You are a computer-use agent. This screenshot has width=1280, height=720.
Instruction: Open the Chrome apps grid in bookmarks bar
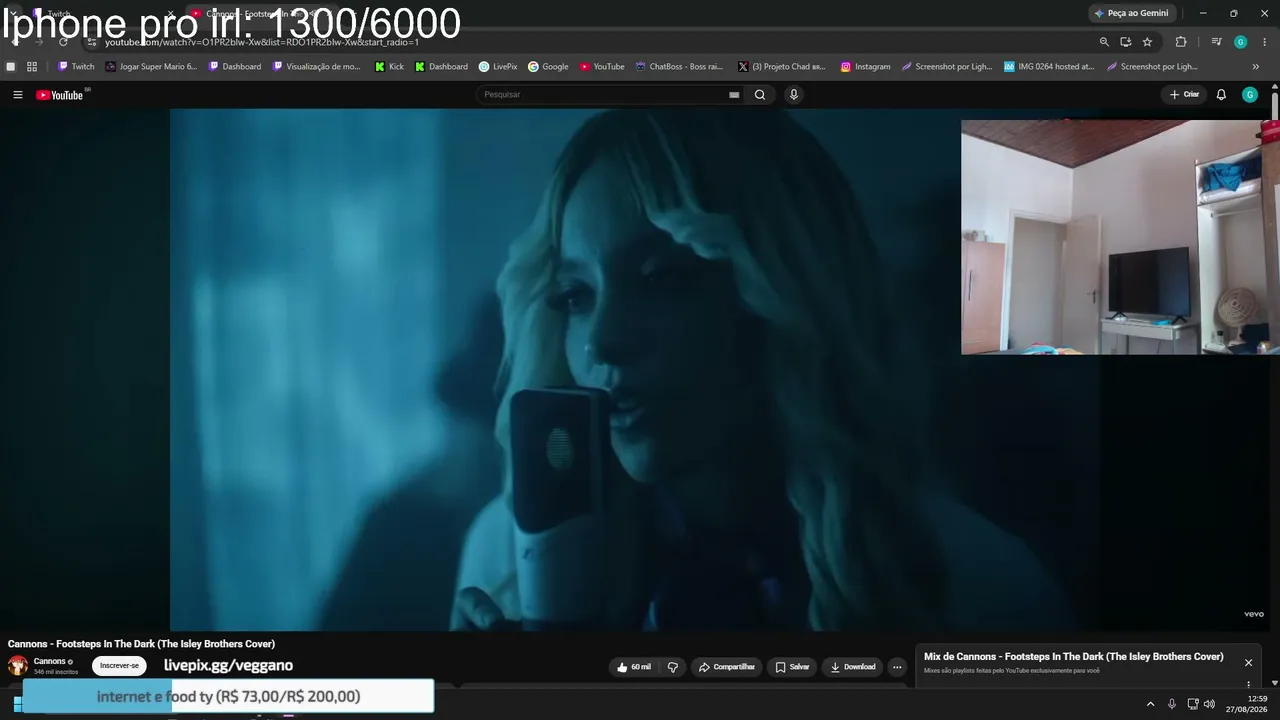[32, 67]
